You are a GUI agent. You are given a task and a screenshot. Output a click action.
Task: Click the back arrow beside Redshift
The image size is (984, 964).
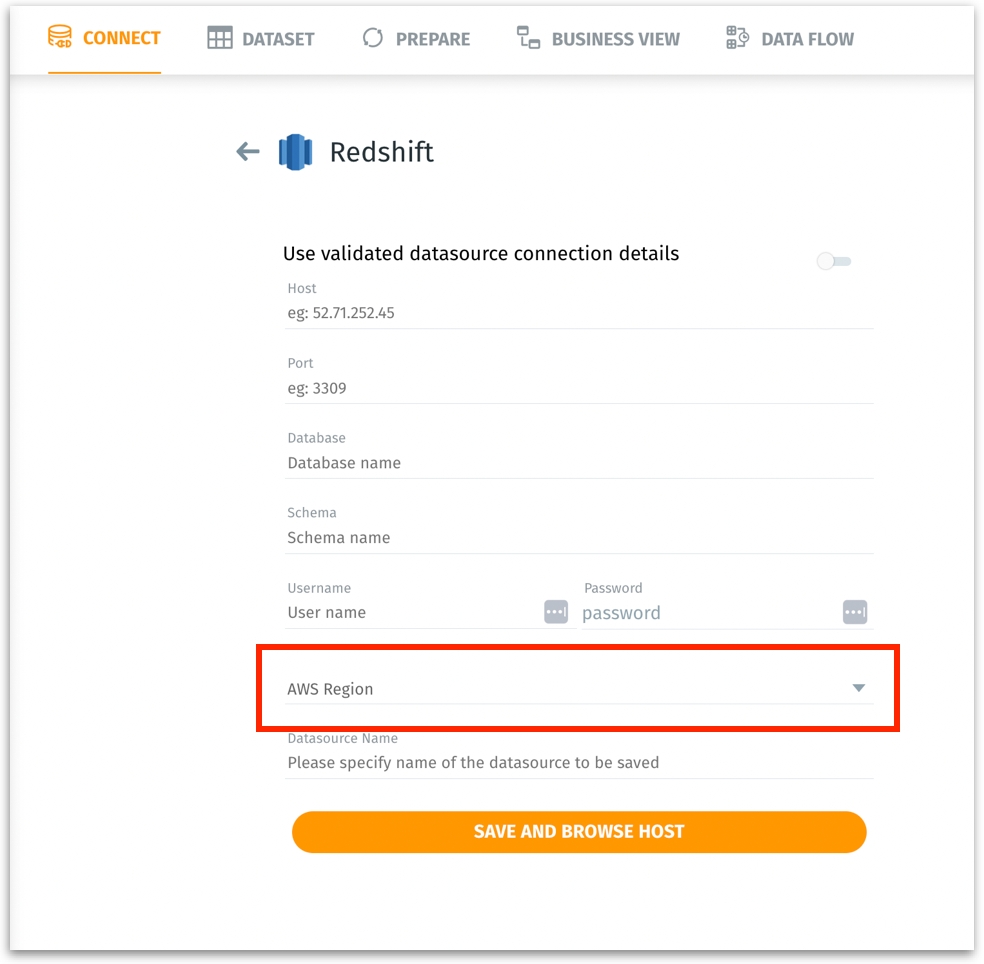[247, 152]
